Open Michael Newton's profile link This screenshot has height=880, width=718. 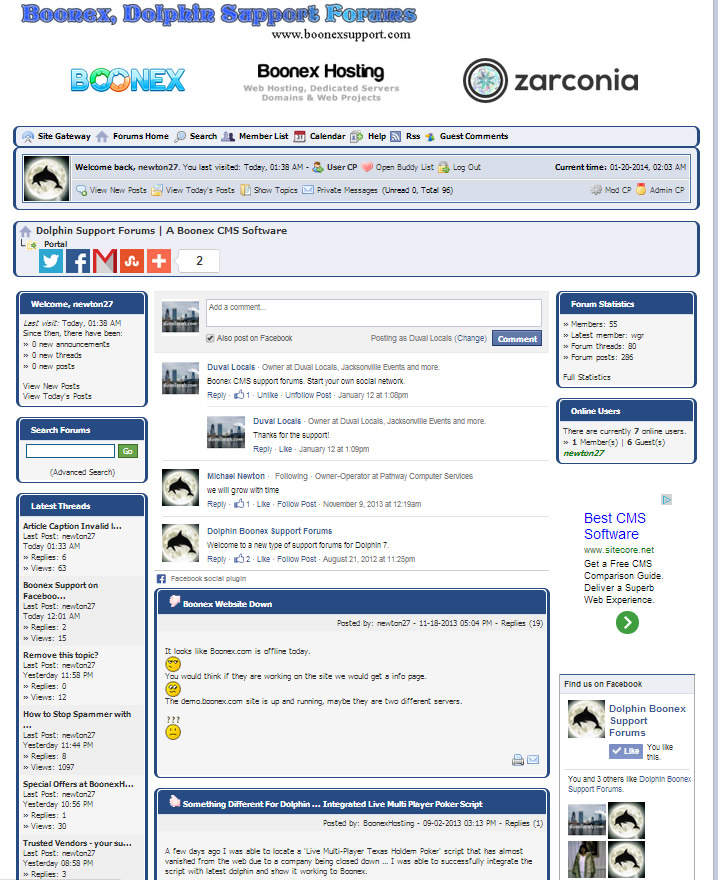click(236, 476)
